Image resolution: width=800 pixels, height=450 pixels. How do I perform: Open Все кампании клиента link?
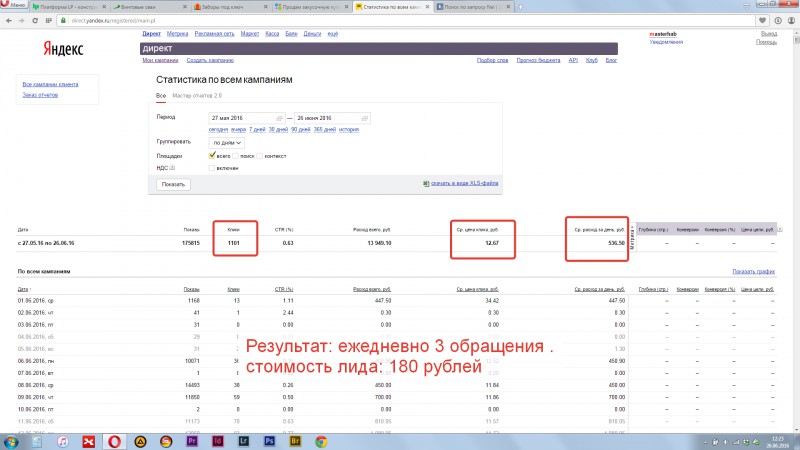coord(51,84)
